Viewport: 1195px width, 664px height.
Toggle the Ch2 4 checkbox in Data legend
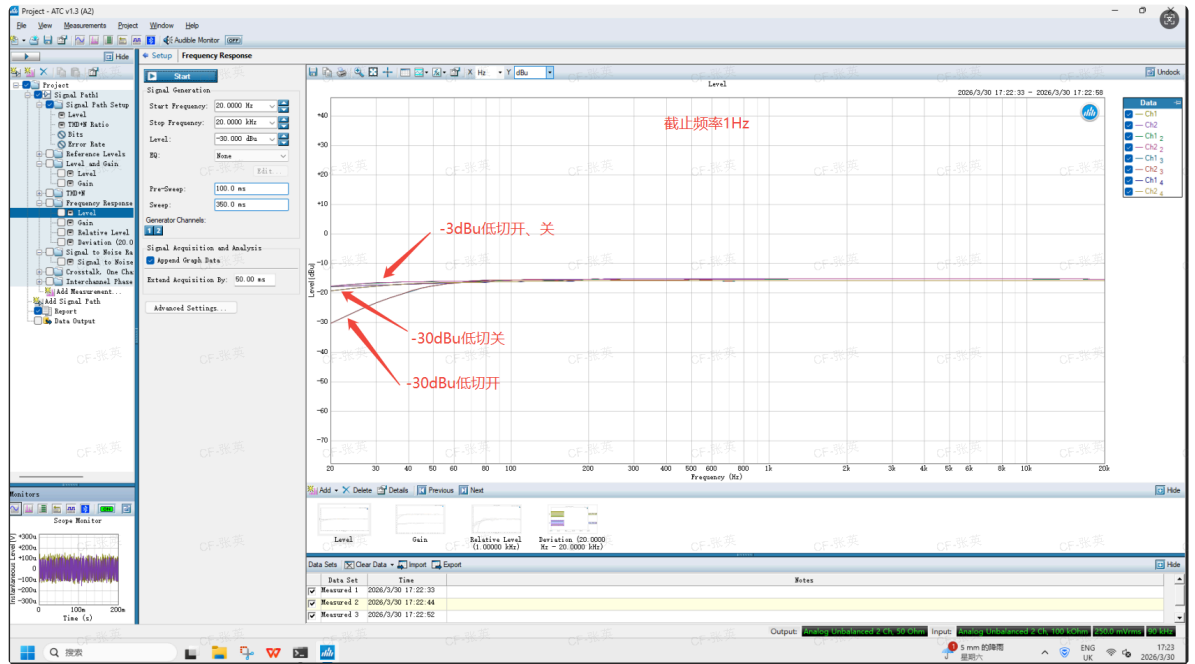1129,191
